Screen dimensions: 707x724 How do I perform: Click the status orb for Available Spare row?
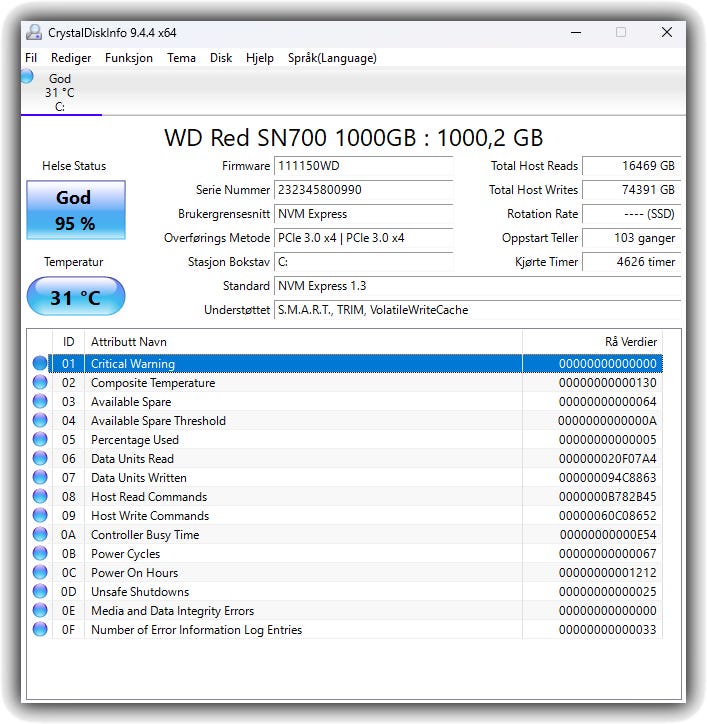40,401
